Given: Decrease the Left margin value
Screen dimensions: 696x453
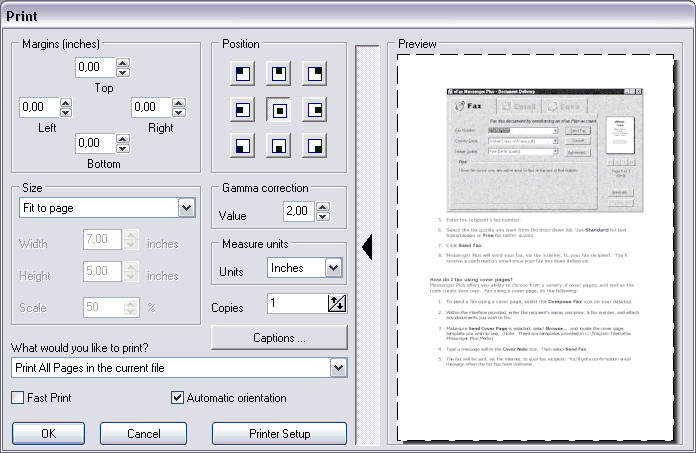Looking at the screenshot, I should 66,112.
